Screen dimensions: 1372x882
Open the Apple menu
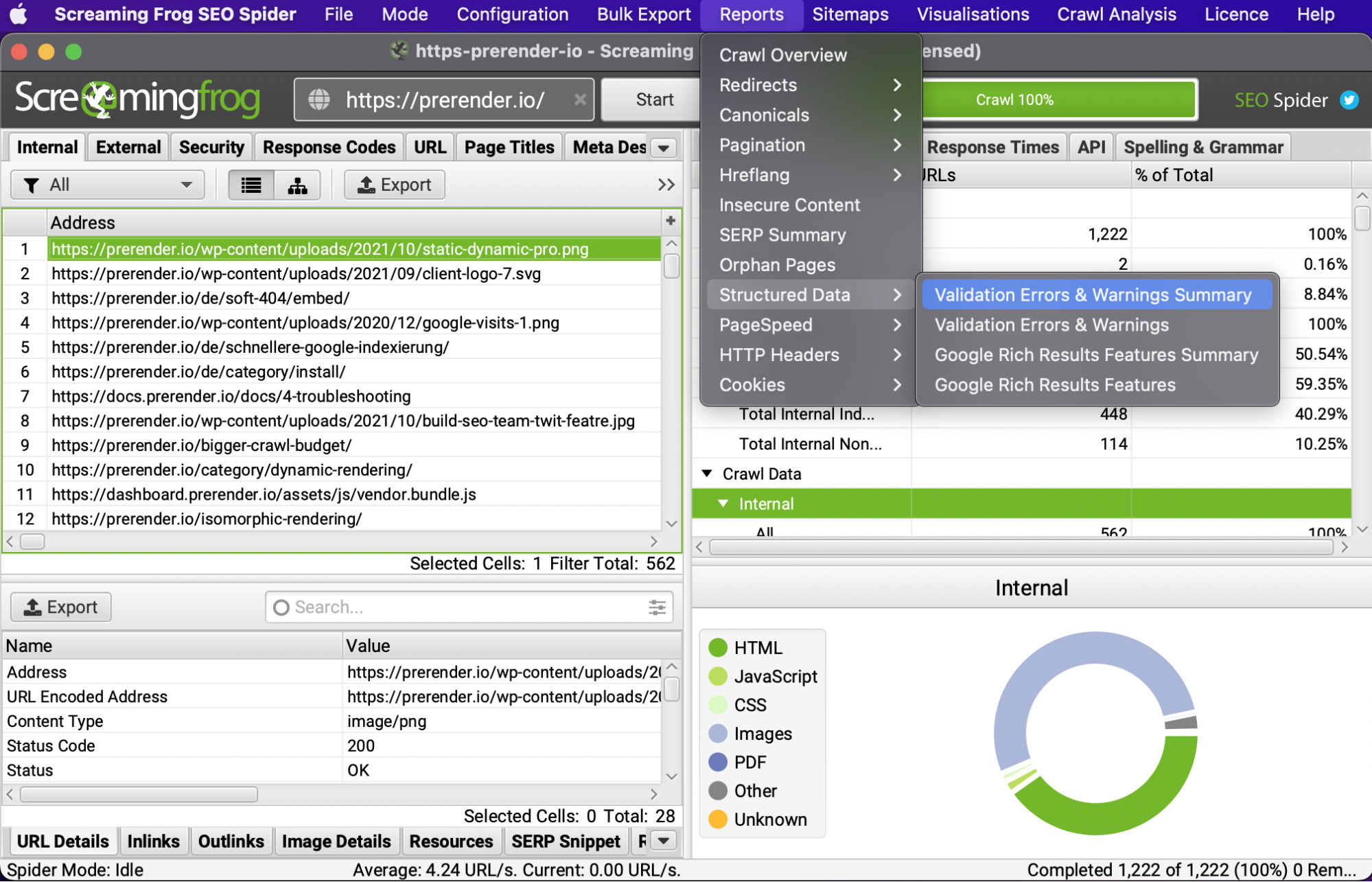tap(19, 14)
